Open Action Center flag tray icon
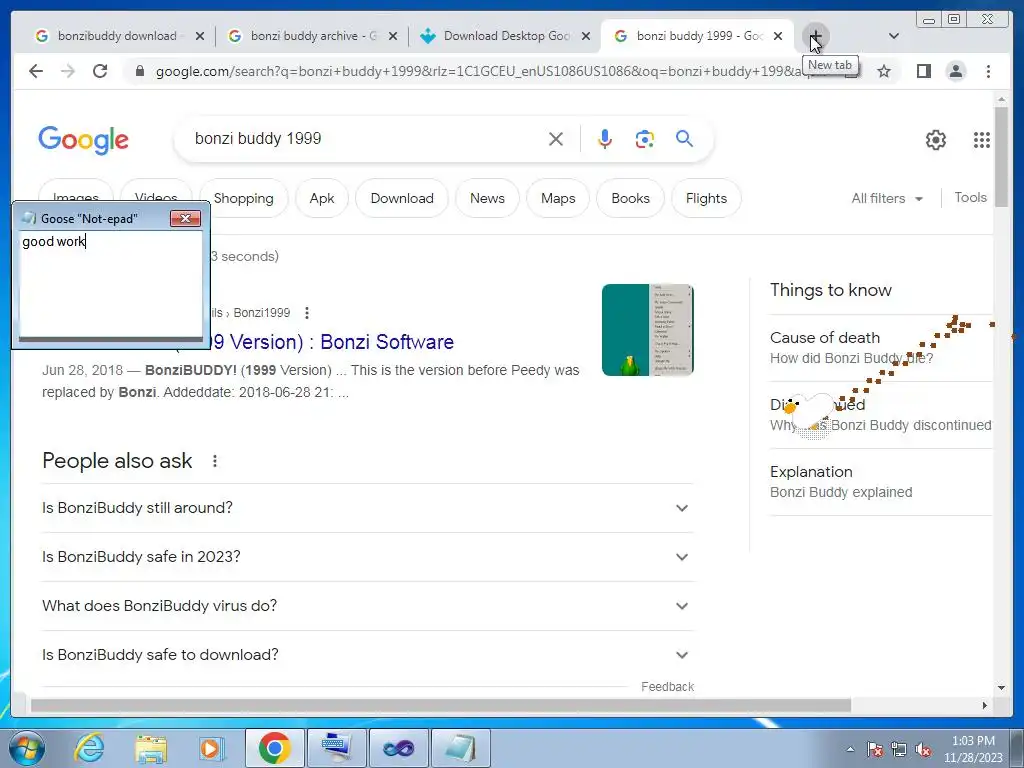The height and width of the screenshot is (768, 1024). 875,749
